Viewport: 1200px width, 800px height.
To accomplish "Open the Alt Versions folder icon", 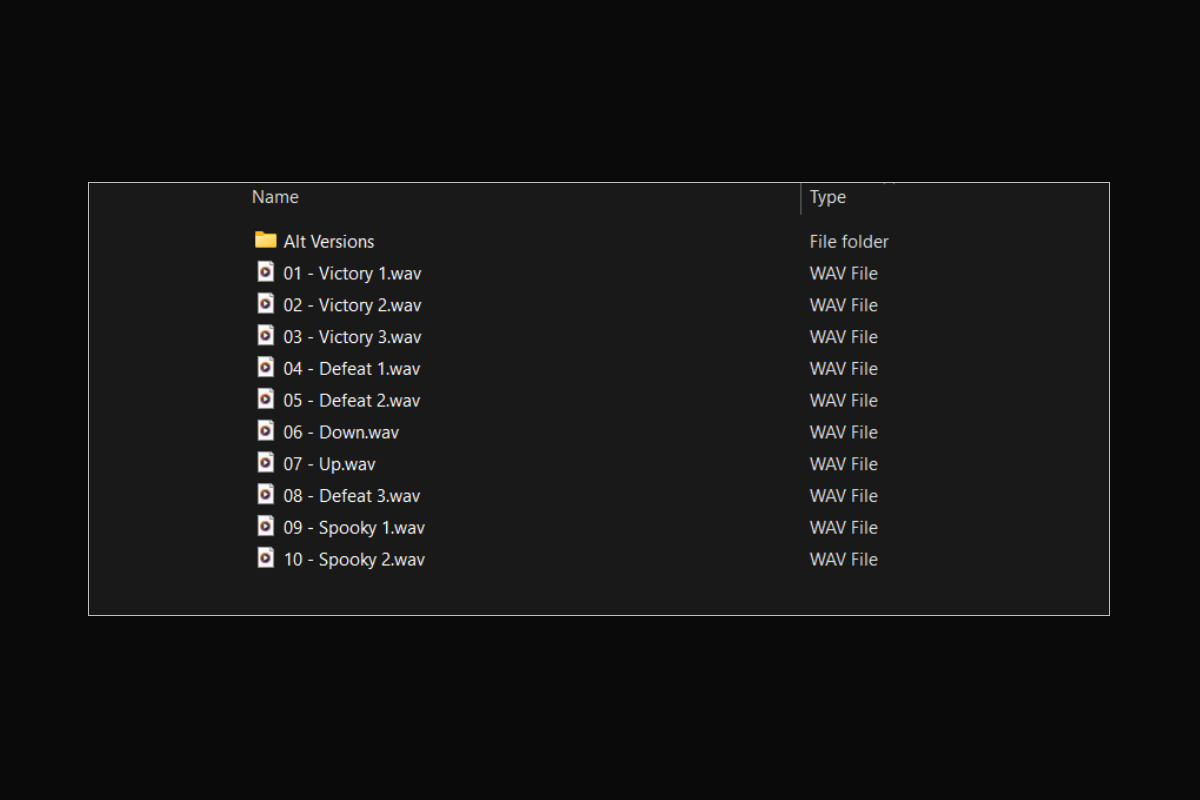I will pos(265,240).
